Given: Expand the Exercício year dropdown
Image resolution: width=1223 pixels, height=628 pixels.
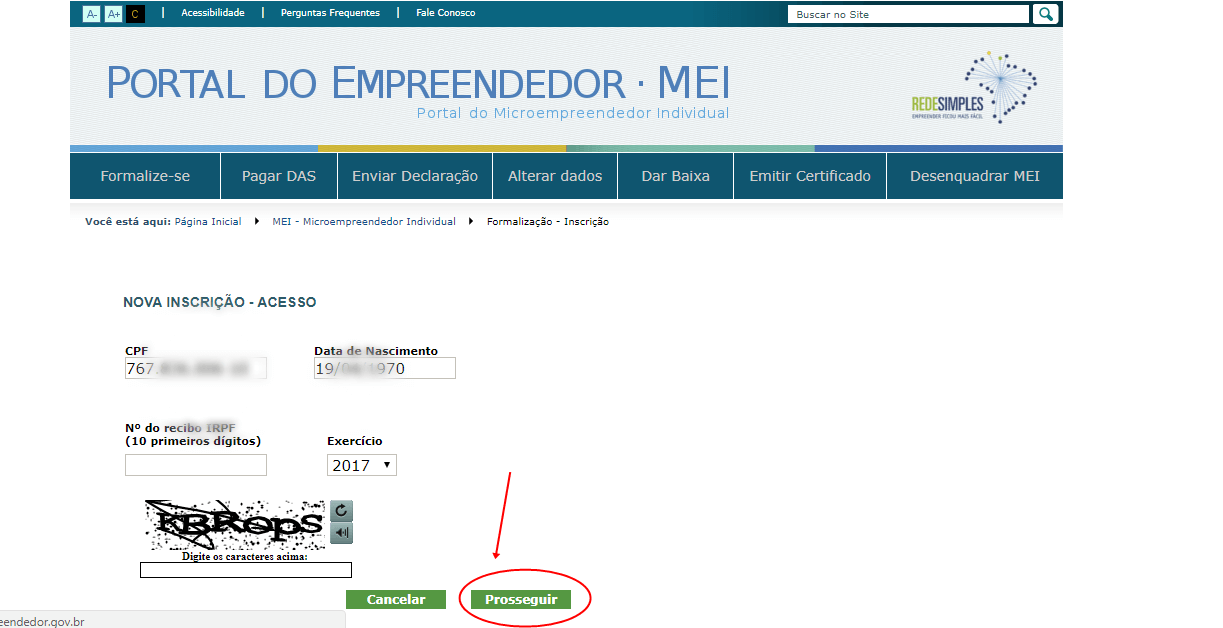Looking at the screenshot, I should click(362, 465).
